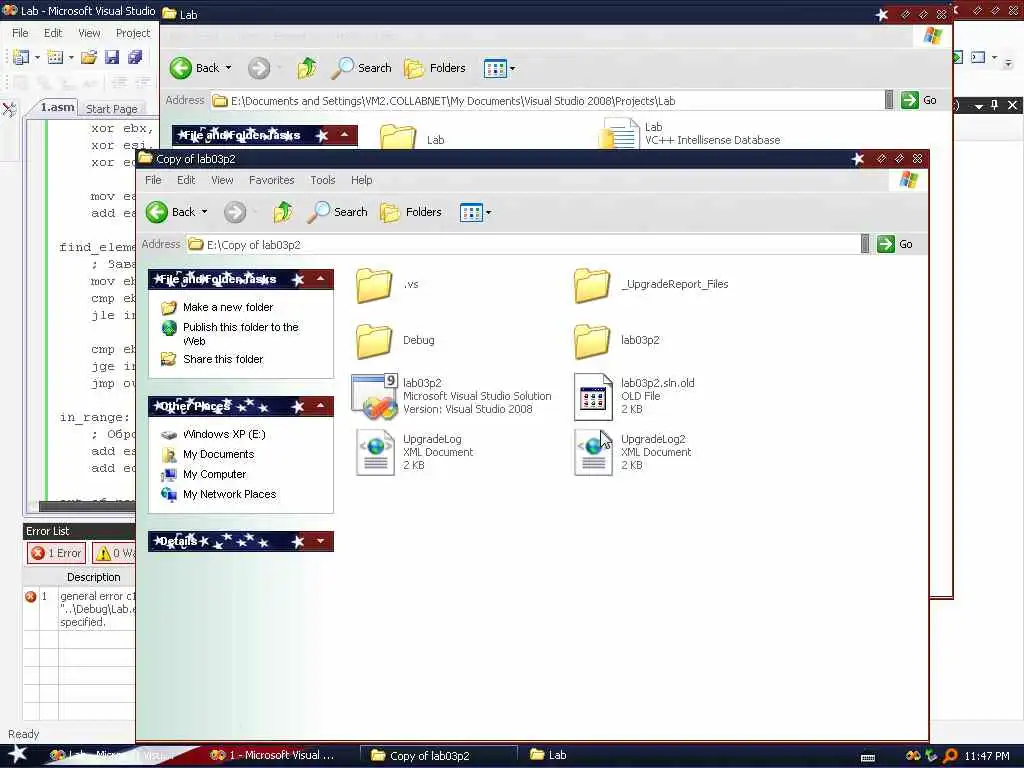Toggle Folders pane in Lab window
Screen dimensions: 1024x768
pos(436,68)
